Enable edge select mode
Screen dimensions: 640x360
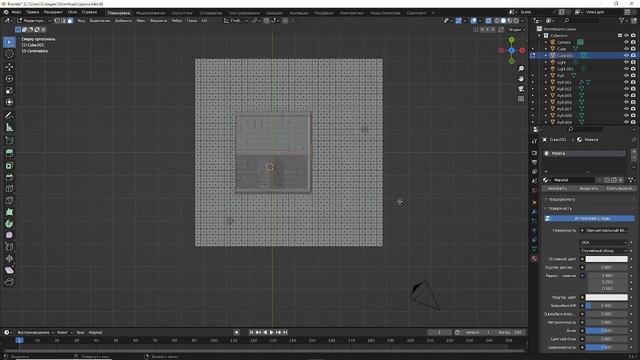[64, 20]
